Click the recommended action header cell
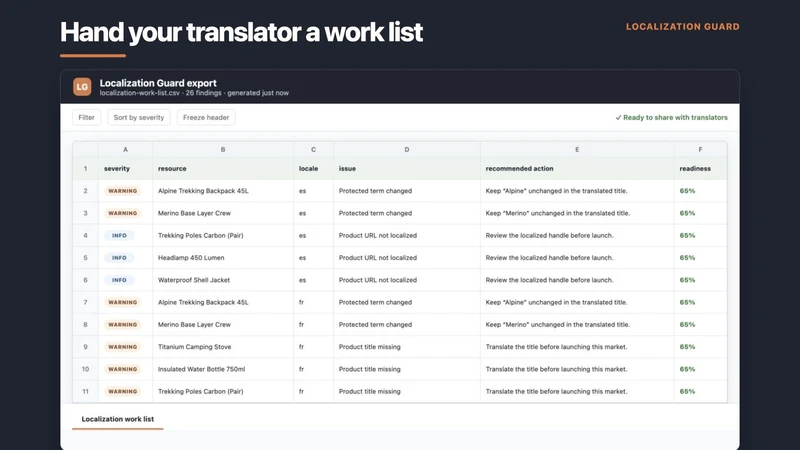This screenshot has width=800, height=450. tap(577, 168)
